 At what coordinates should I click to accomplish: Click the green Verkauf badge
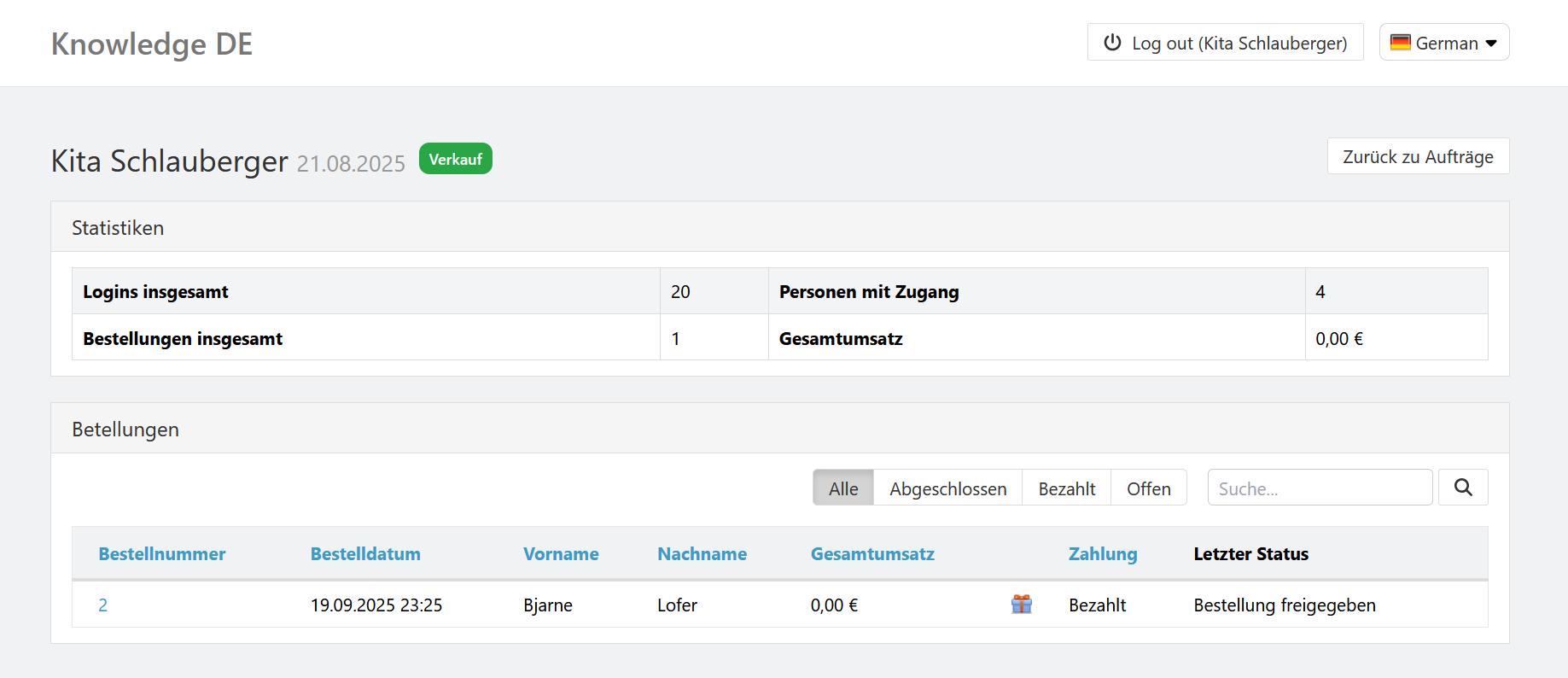tap(456, 159)
